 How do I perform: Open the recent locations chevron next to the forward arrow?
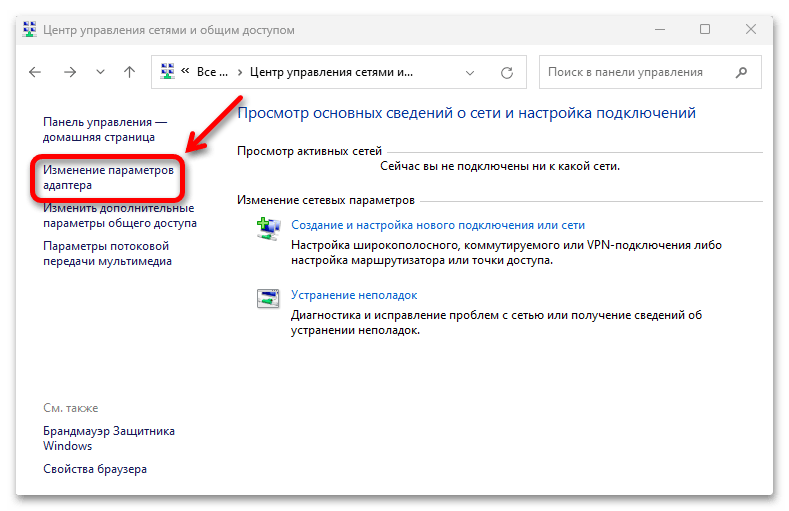click(x=101, y=72)
